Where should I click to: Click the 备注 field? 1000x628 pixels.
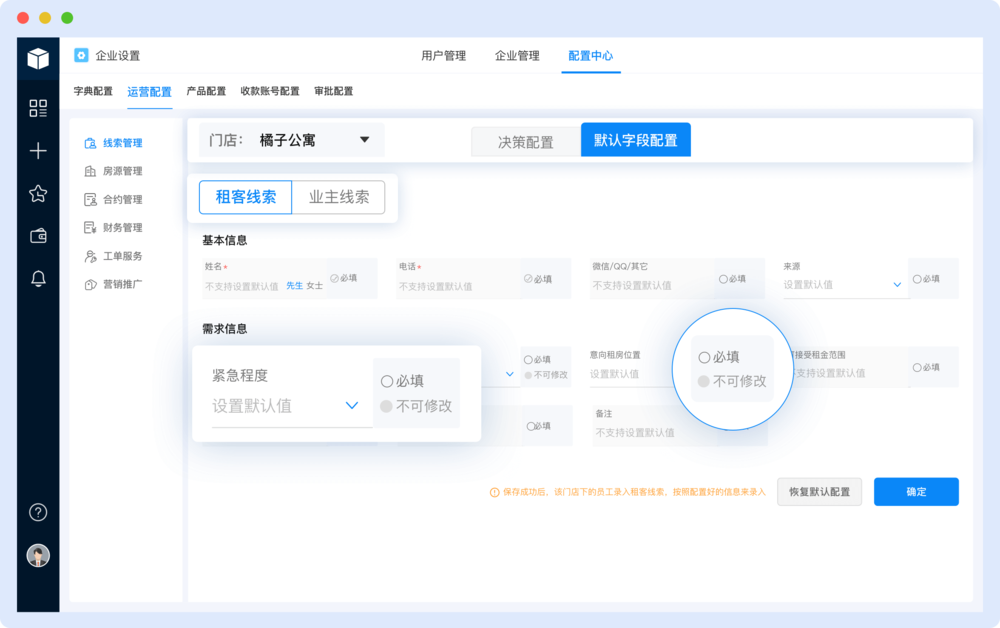click(x=657, y=424)
